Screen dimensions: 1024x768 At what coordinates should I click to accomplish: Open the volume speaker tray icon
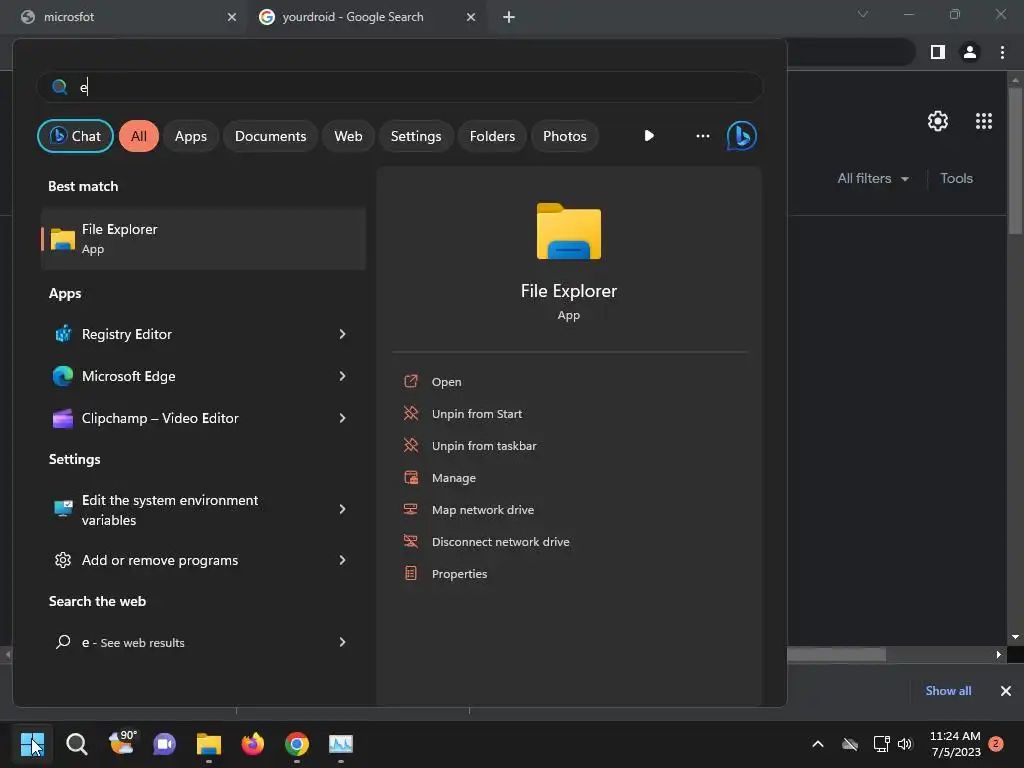[905, 744]
